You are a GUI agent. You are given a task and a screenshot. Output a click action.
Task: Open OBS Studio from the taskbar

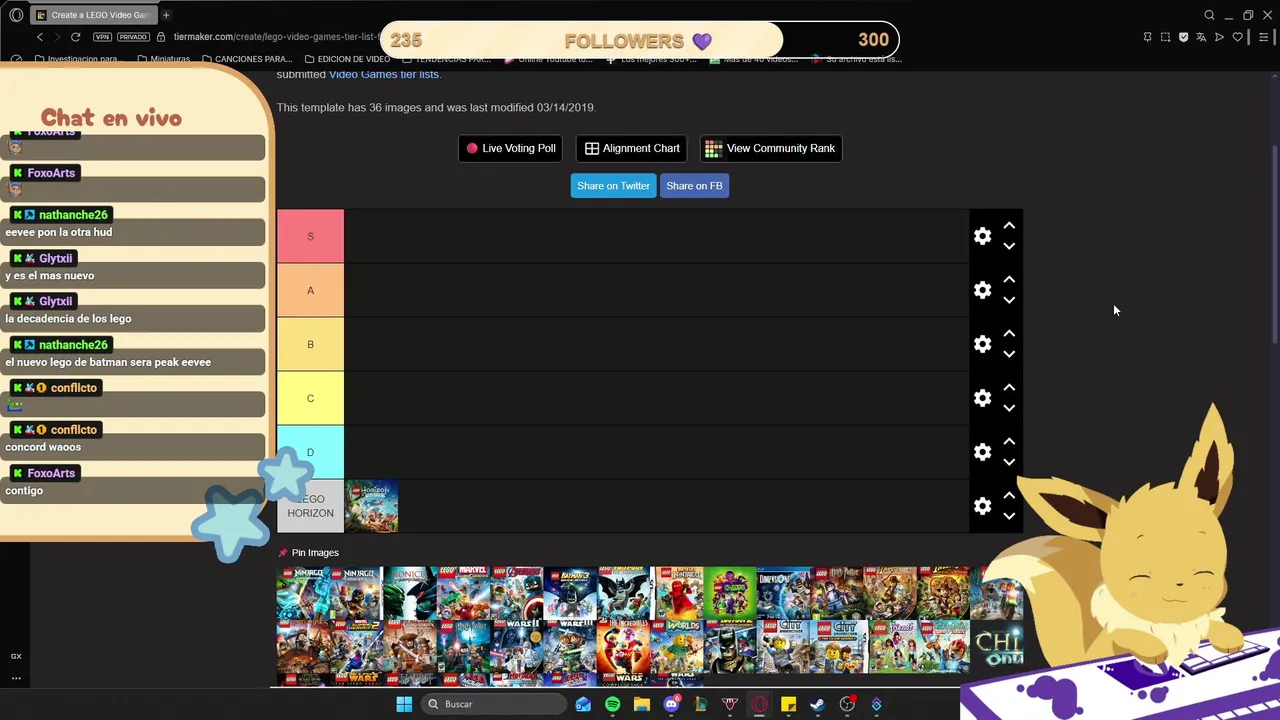click(847, 704)
